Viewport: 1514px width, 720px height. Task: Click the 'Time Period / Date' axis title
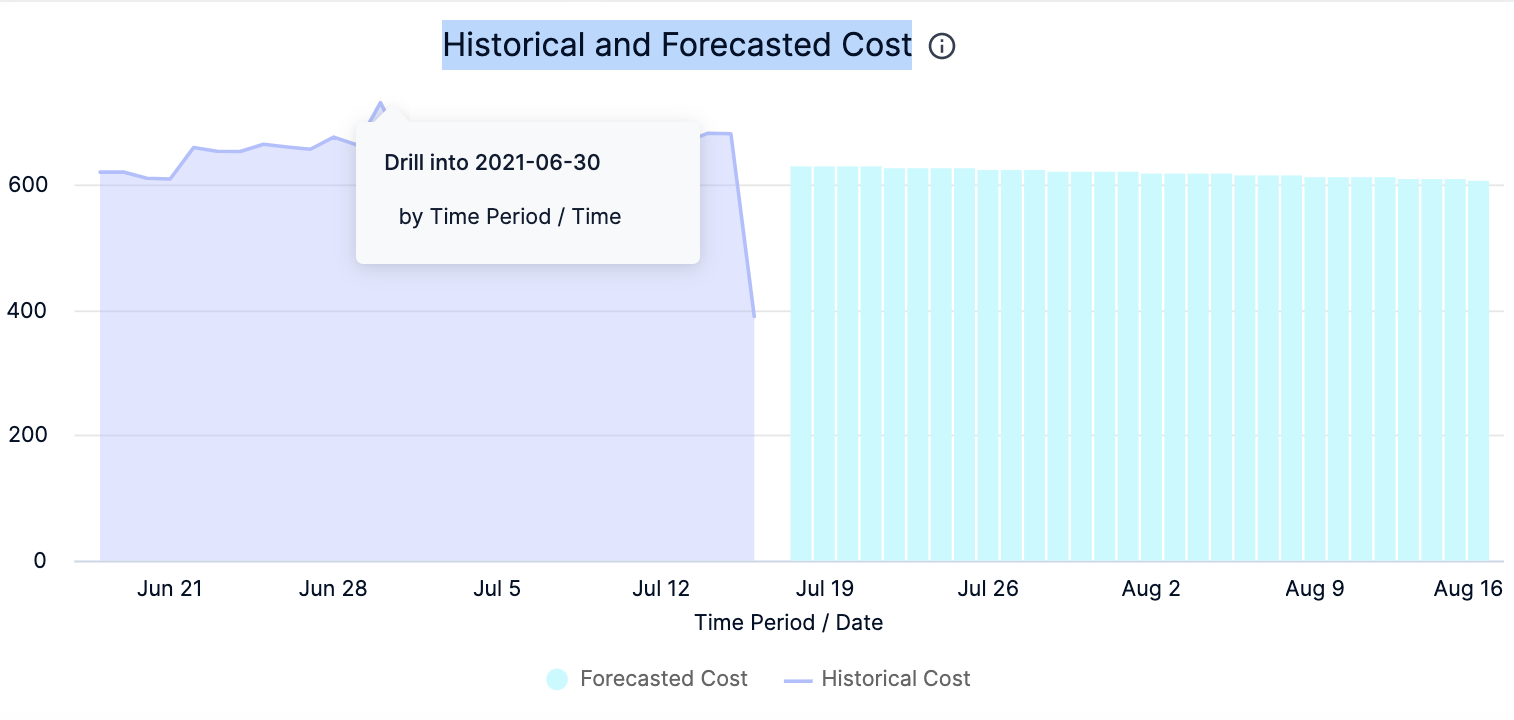point(788,623)
